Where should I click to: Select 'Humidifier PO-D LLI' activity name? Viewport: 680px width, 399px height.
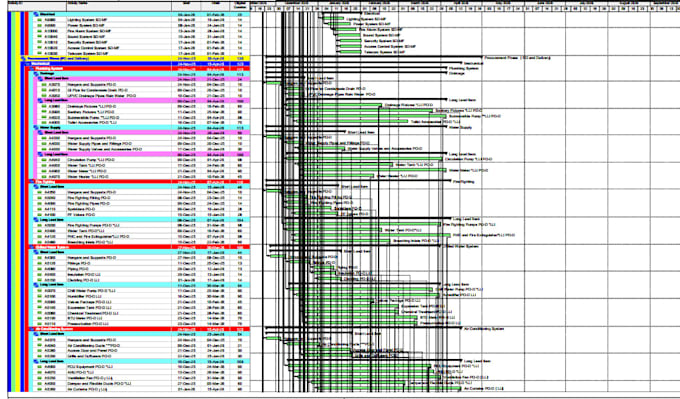(84, 297)
